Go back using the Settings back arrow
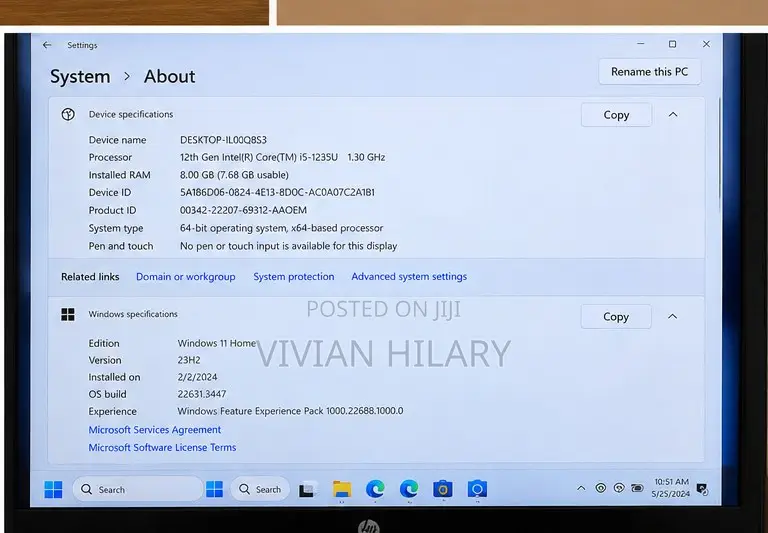Viewport: 768px width, 533px height. (47, 45)
